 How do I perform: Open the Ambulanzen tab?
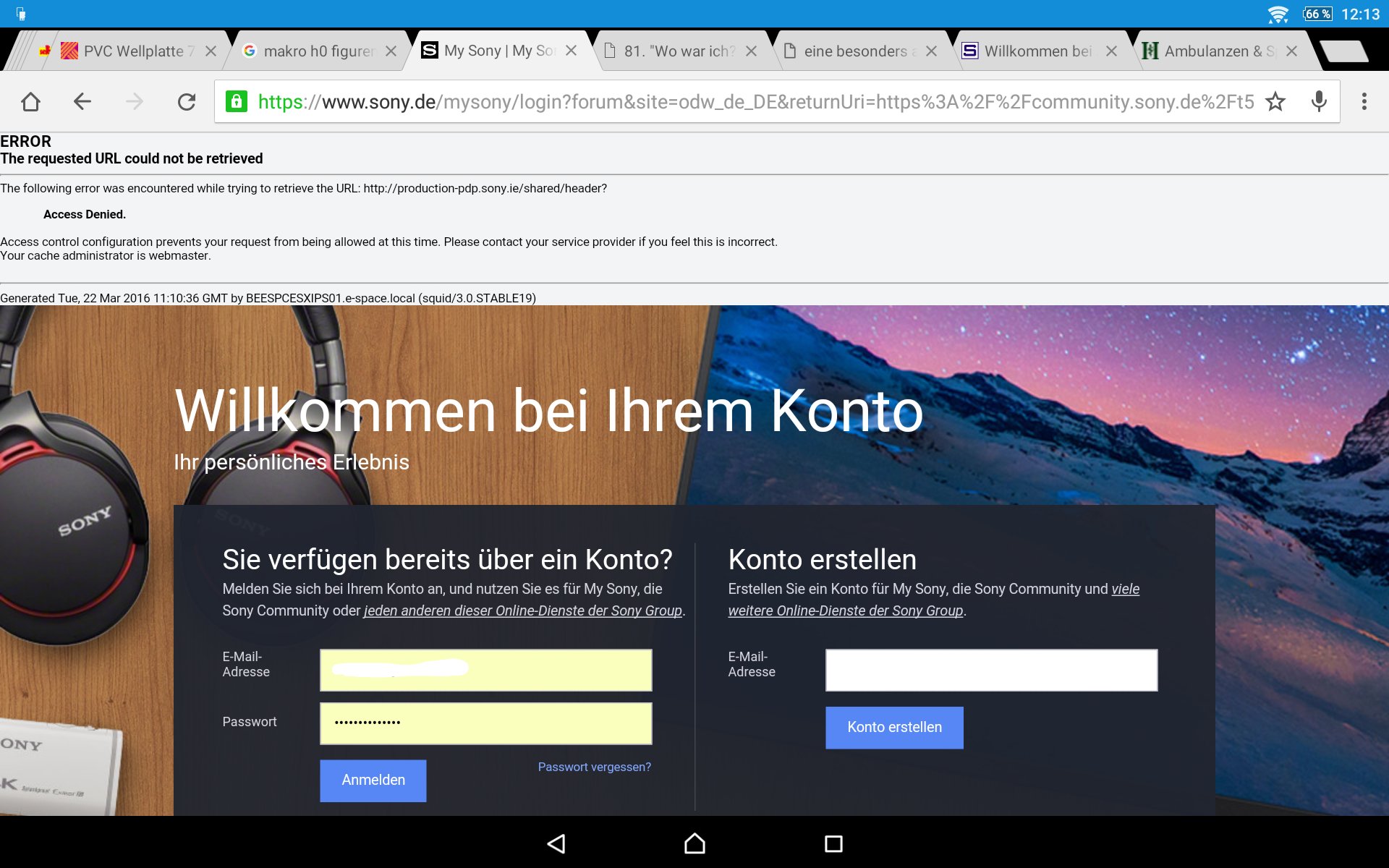[1215, 51]
